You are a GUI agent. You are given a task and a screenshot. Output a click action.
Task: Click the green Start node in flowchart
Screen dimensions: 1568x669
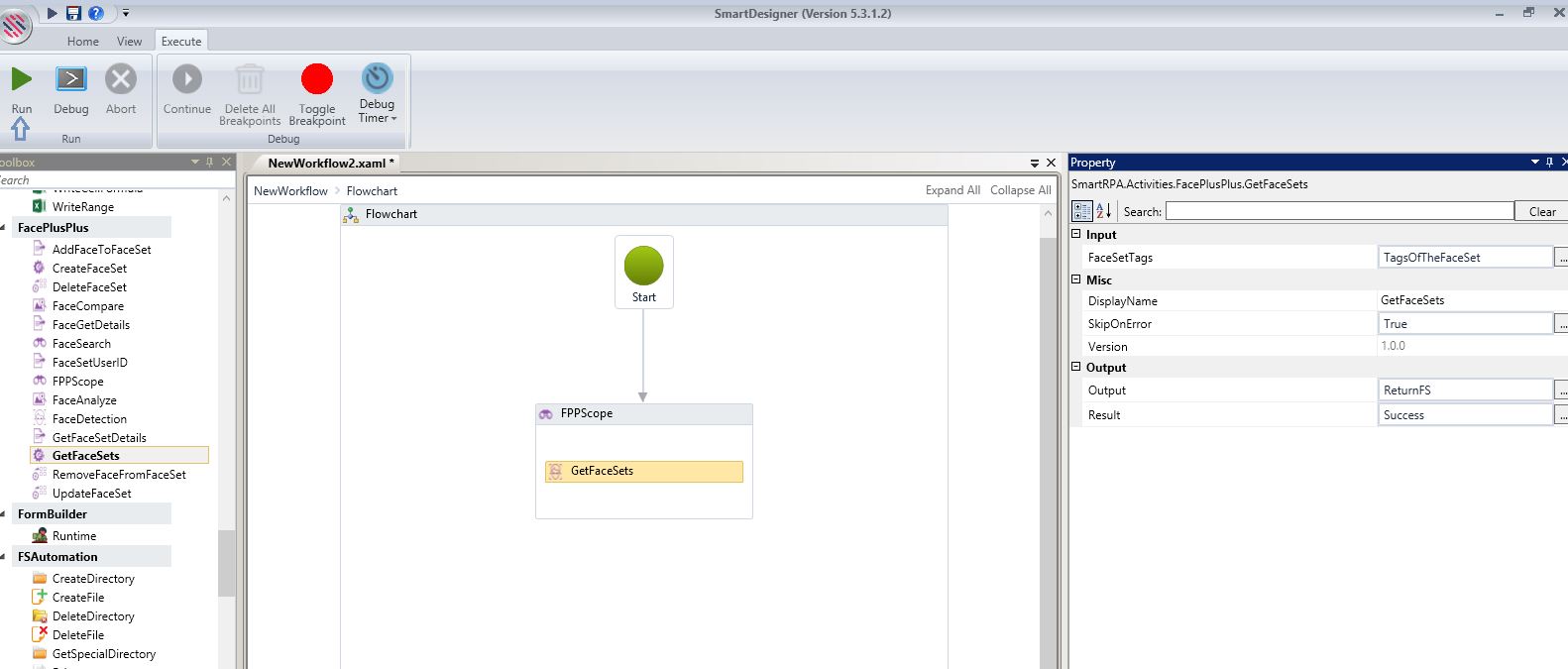pyautogui.click(x=643, y=267)
